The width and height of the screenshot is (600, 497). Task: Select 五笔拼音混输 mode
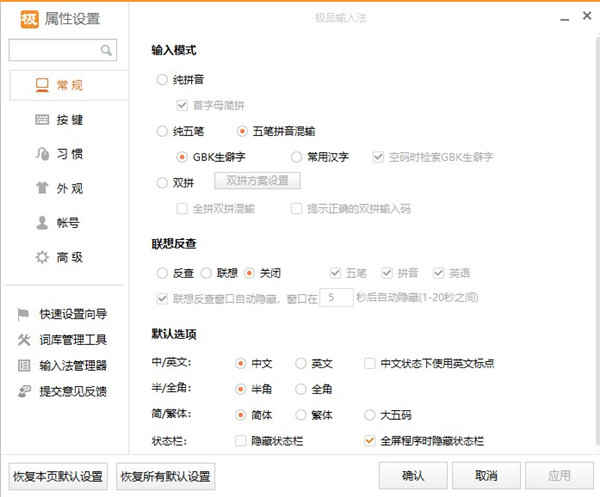[x=242, y=131]
